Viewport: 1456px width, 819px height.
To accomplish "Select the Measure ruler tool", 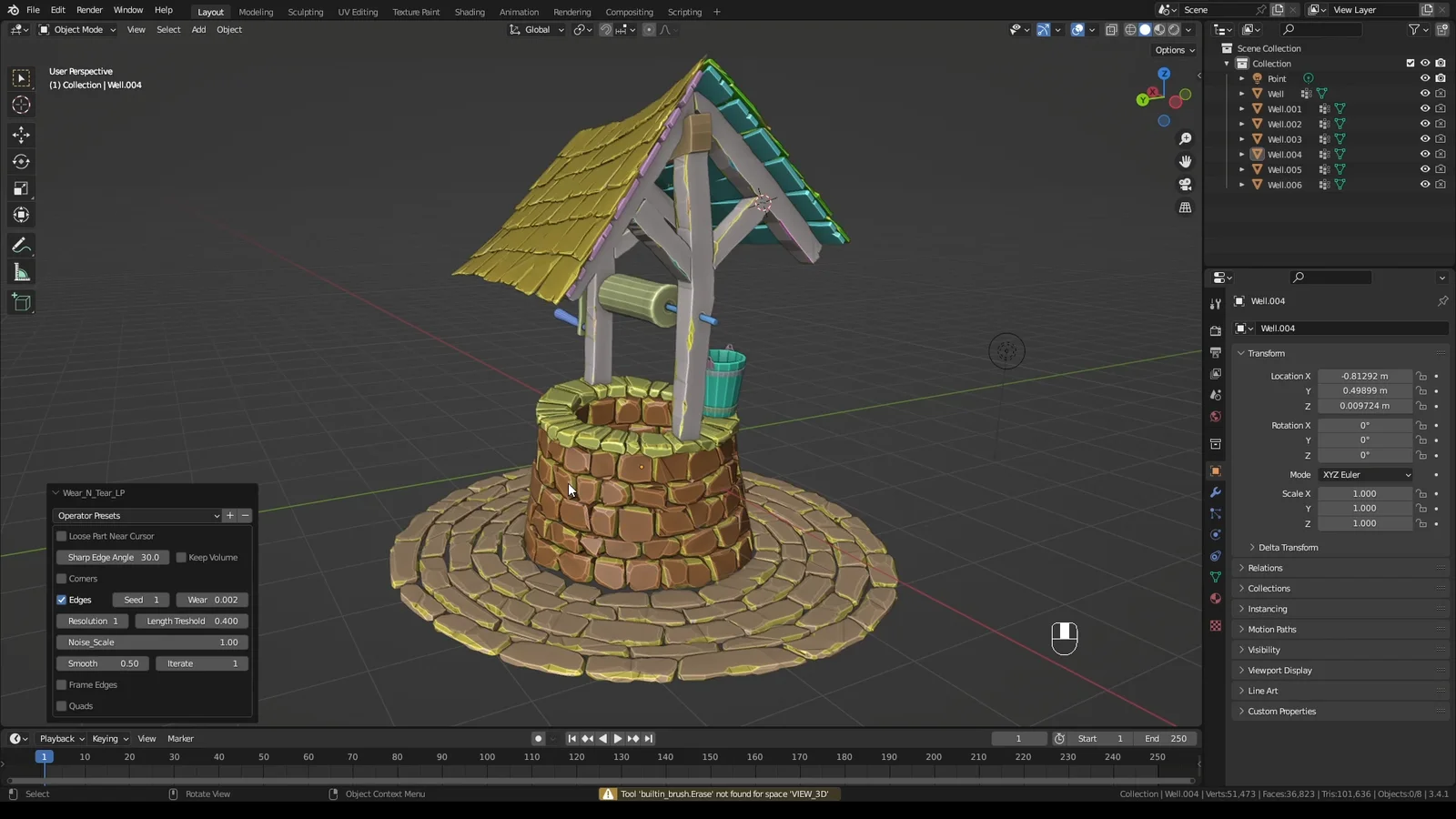I will 21,273.
